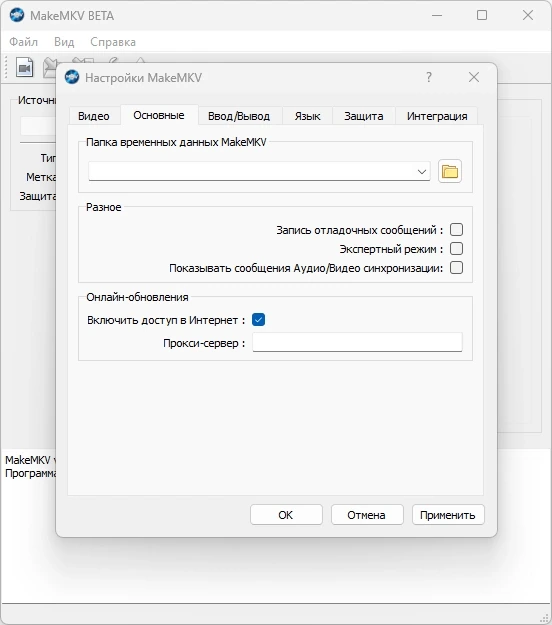Minimize the MakeMKV BETA window
This screenshot has height=625, width=552.
coord(437,15)
